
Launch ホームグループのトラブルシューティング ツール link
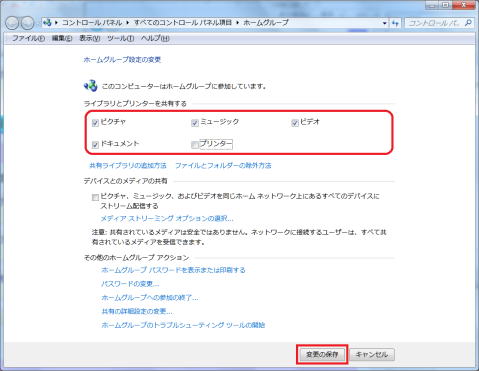pyautogui.click(x=183, y=325)
